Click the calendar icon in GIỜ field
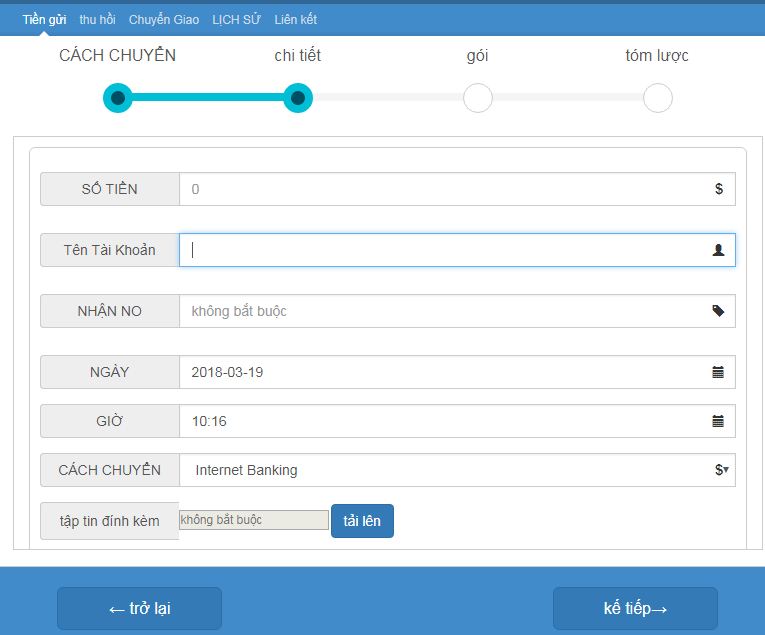This screenshot has width=765, height=635. tap(718, 421)
